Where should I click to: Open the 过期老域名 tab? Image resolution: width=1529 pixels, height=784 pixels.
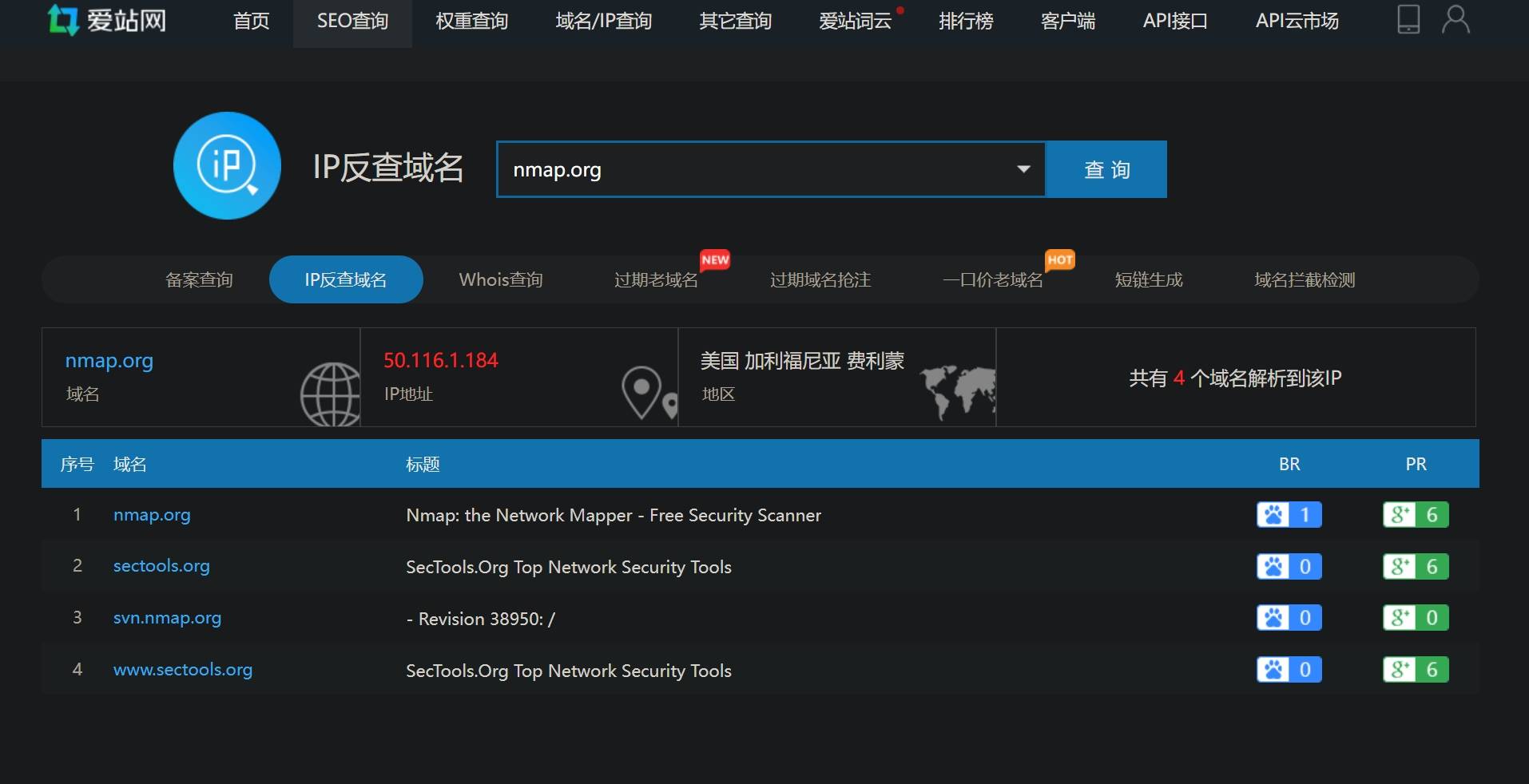[x=656, y=279]
